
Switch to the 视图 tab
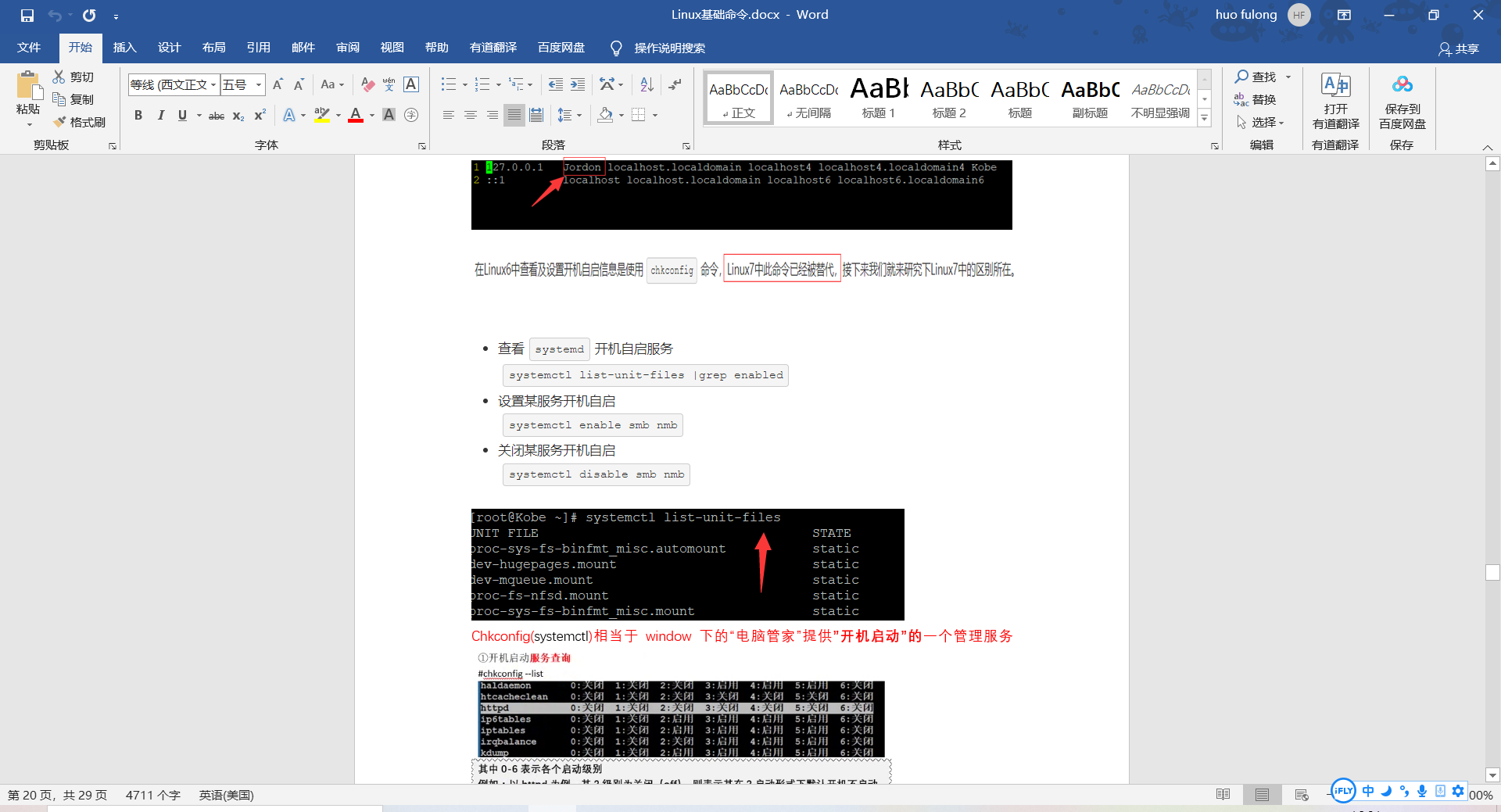click(392, 48)
